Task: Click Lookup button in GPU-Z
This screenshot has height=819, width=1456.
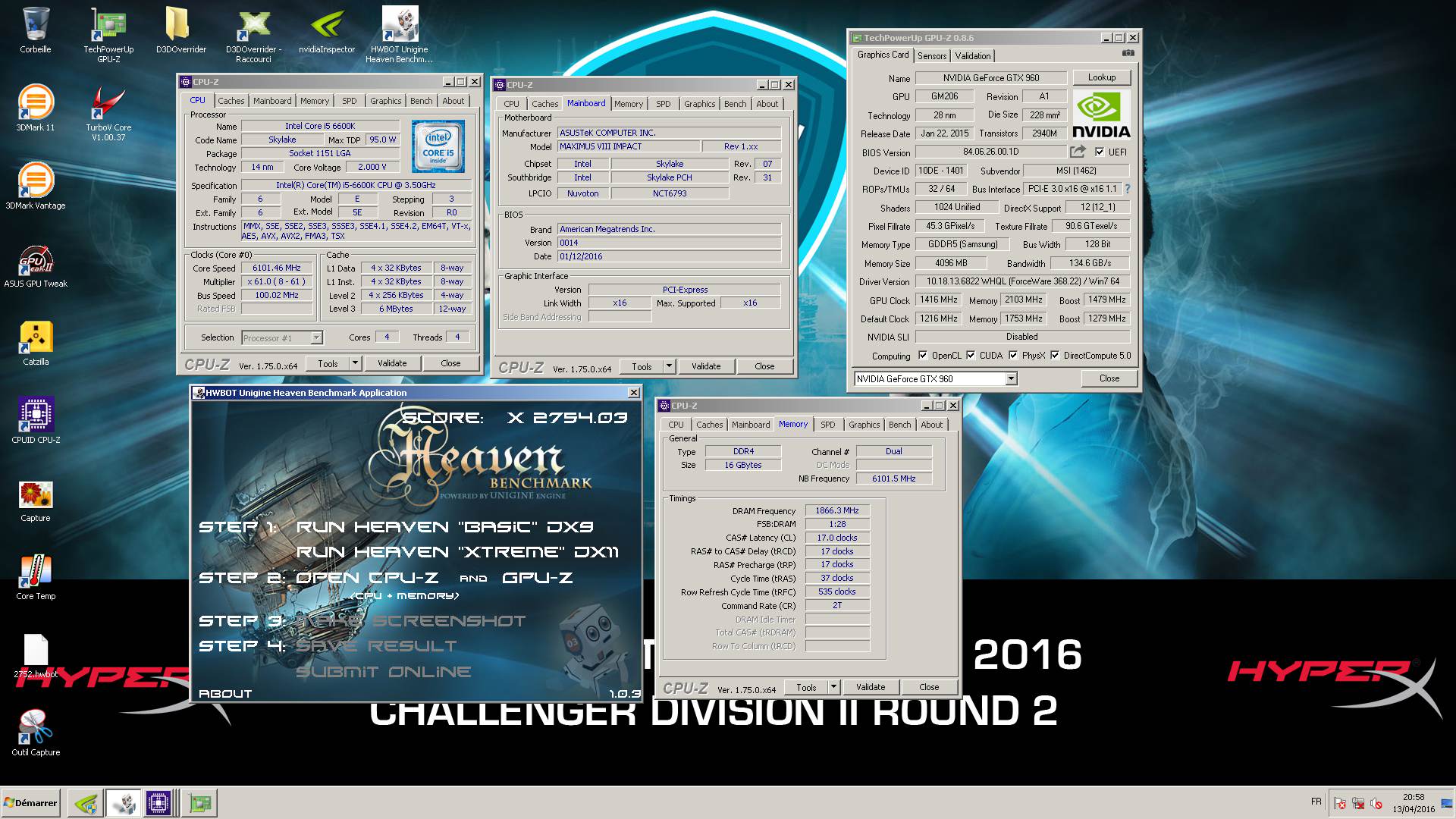Action: [x=1101, y=77]
